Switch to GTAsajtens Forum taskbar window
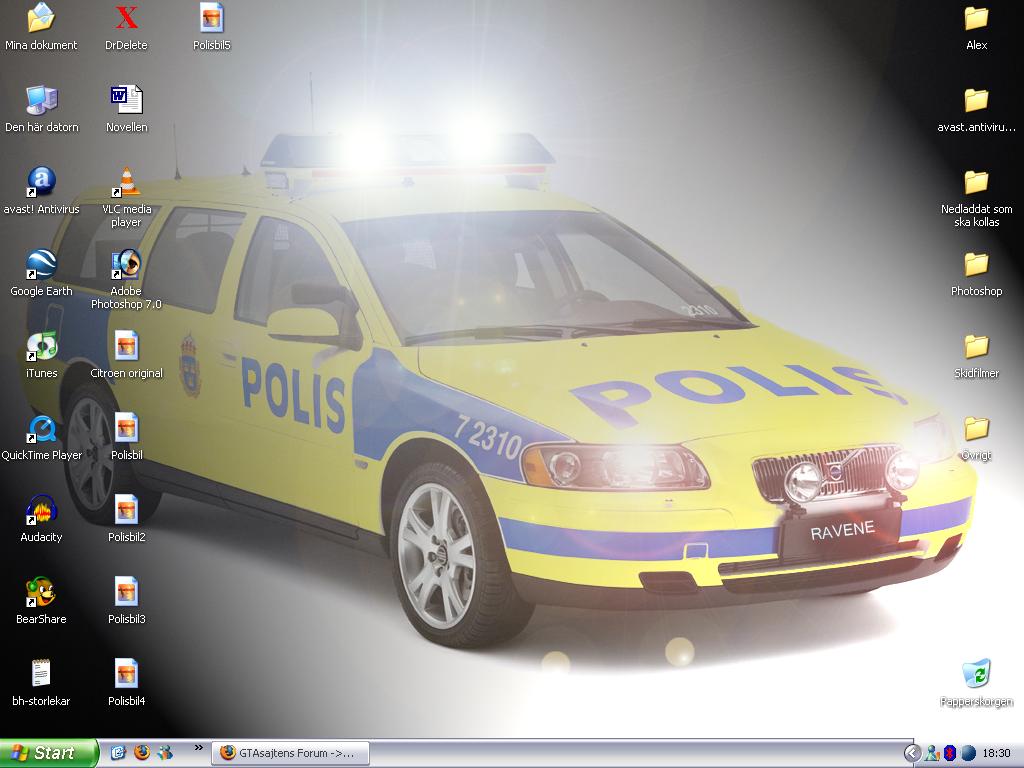Viewport: 1024px width, 768px height. click(x=291, y=753)
